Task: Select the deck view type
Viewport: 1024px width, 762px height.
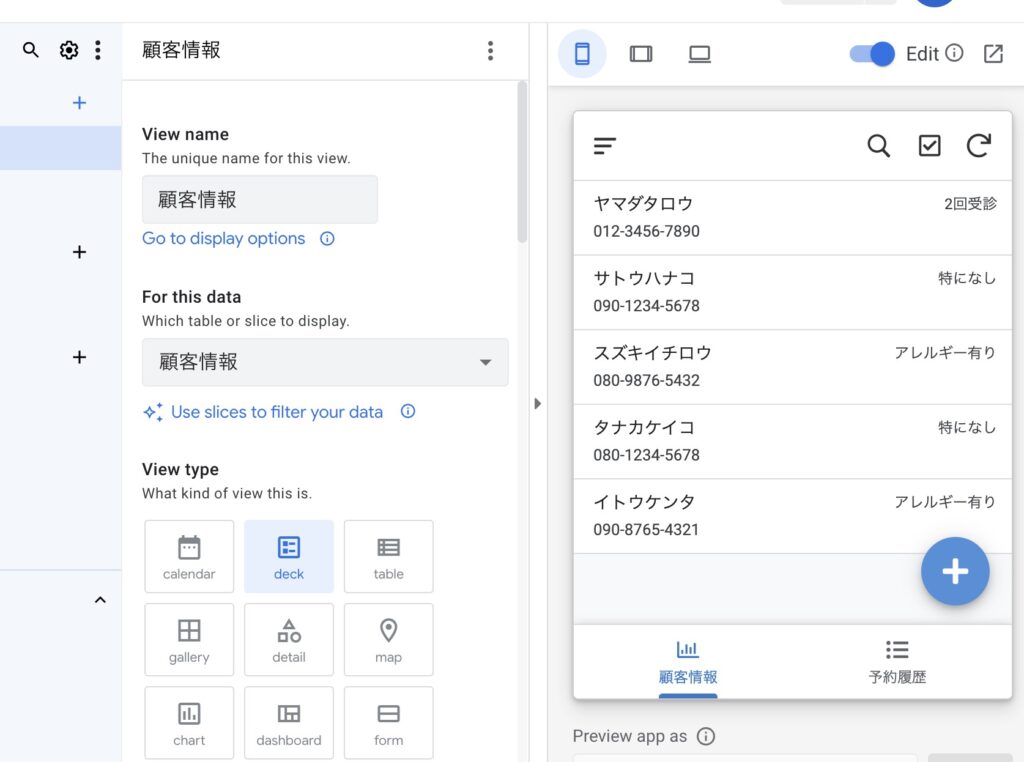Action: (x=289, y=556)
